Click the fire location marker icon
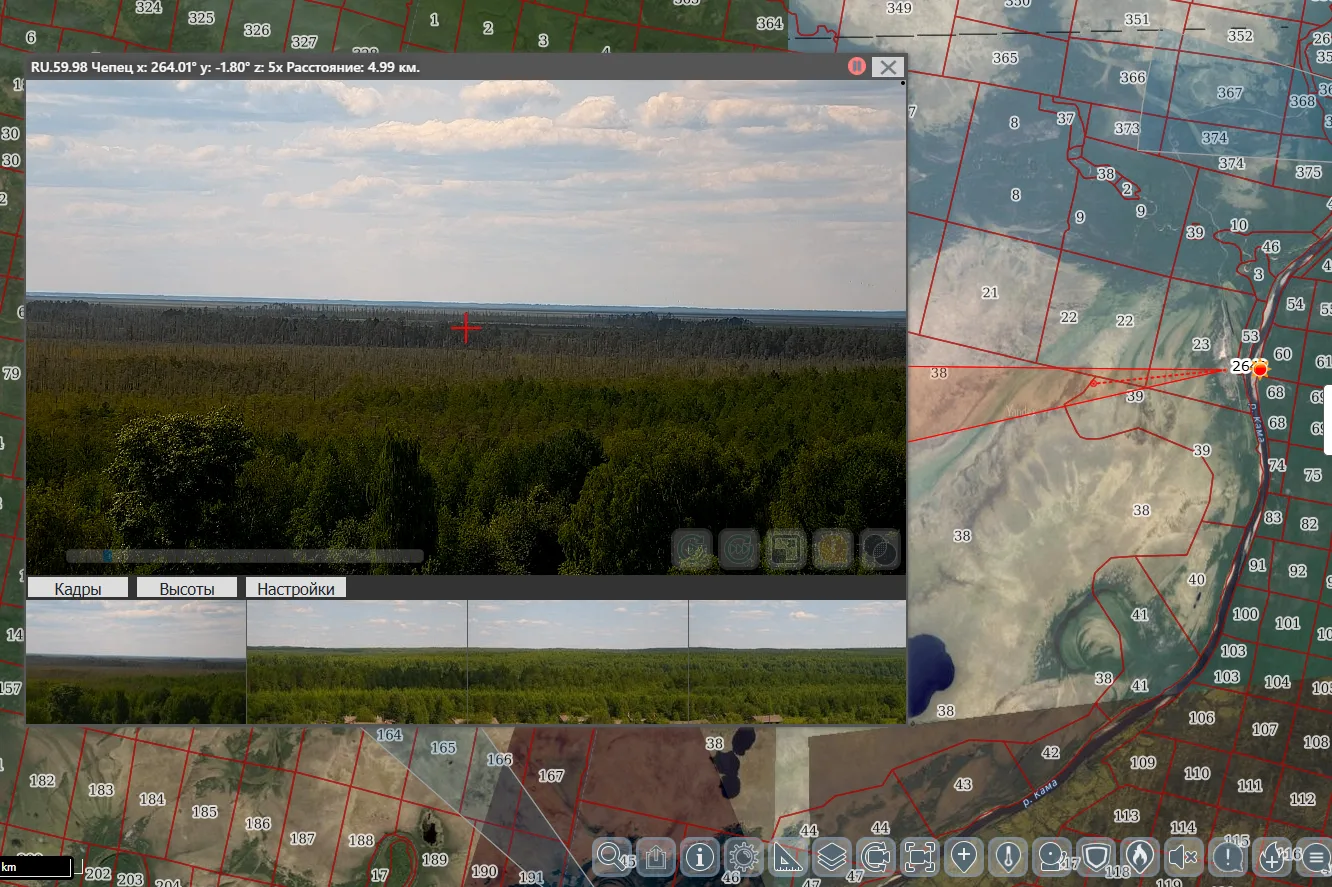This screenshot has width=1332, height=887. point(1139,857)
